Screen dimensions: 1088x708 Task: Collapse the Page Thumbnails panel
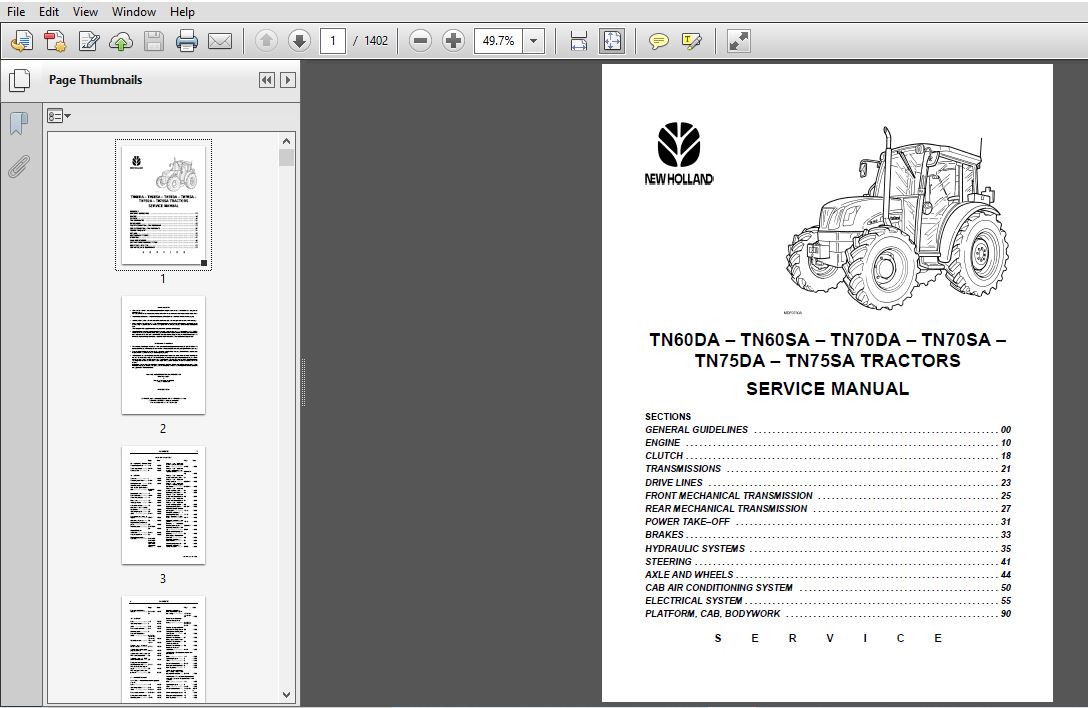coord(266,80)
